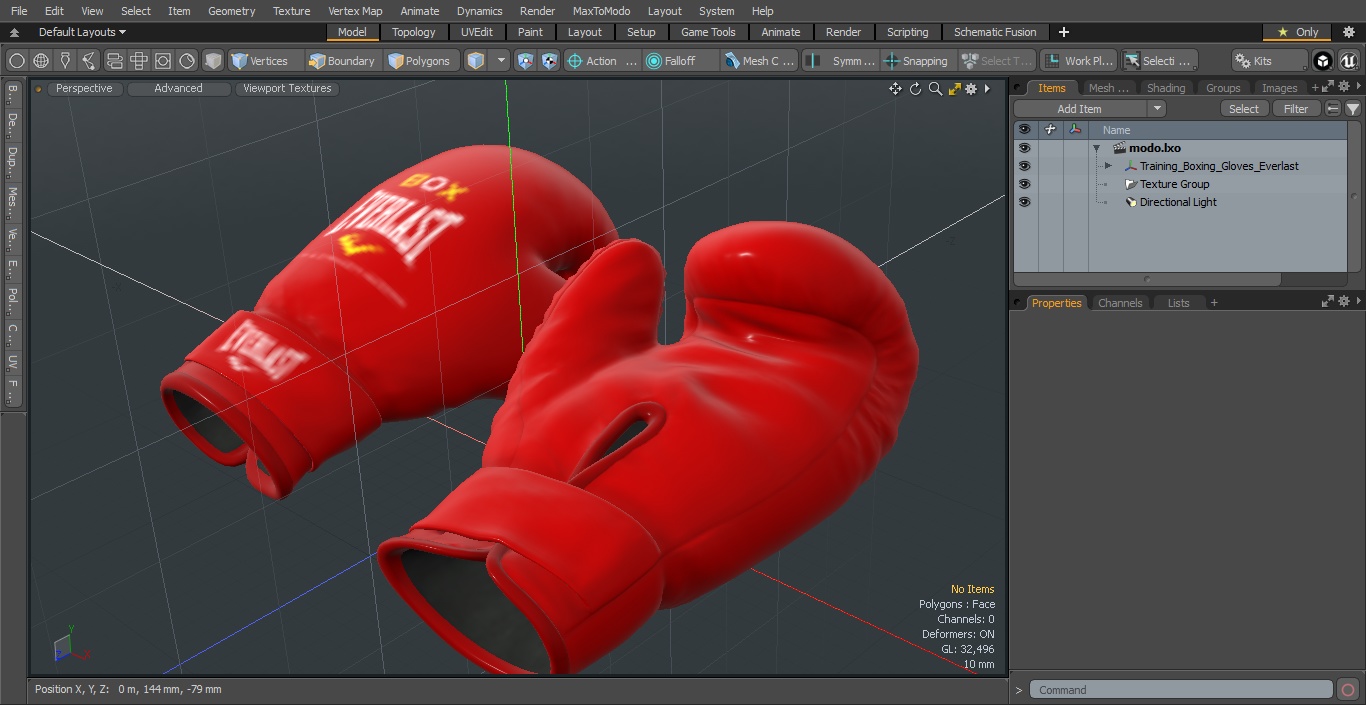Open the Shading tab in the right panel
Image resolution: width=1366 pixels, height=705 pixels.
pyautogui.click(x=1165, y=88)
